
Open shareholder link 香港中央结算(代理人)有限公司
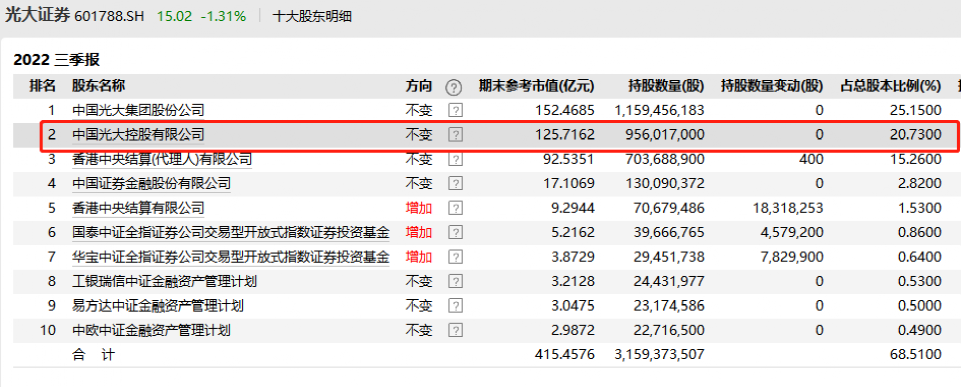tap(162, 159)
